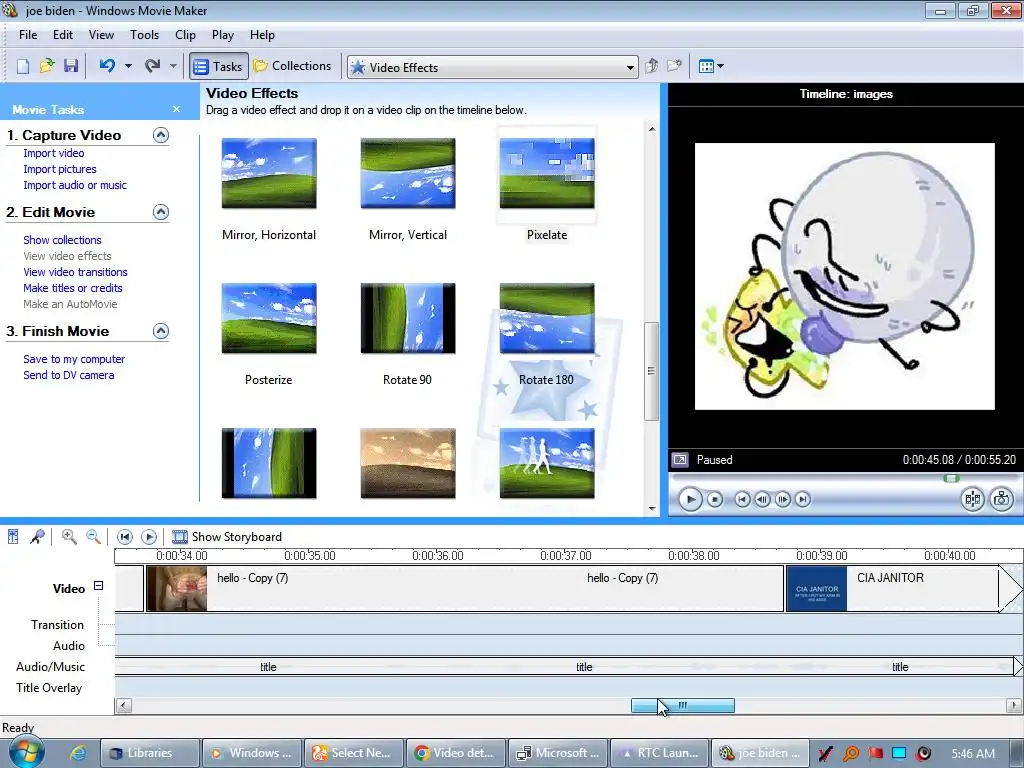Click View video transitions link
Viewport: 1024px width, 768px height.
[x=75, y=272]
